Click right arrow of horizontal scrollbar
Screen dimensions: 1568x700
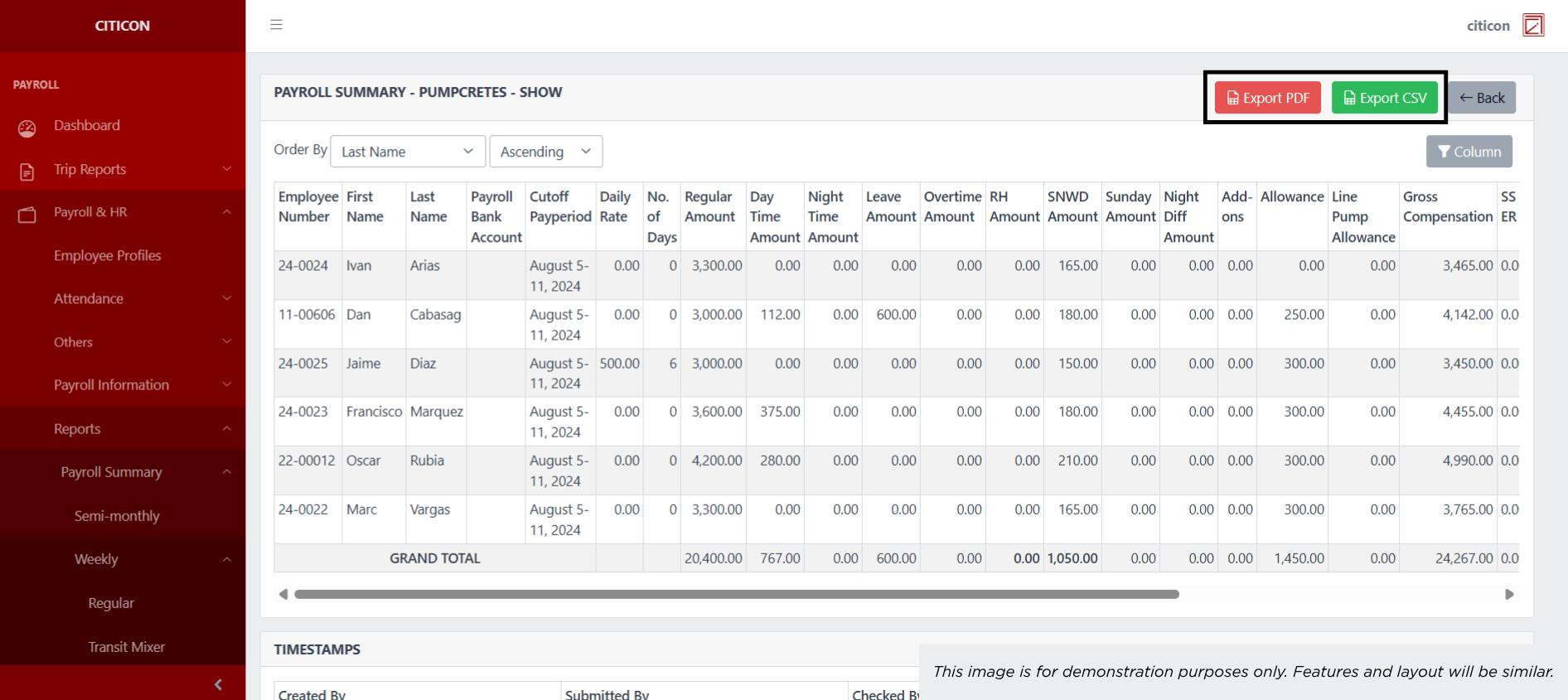(1509, 594)
